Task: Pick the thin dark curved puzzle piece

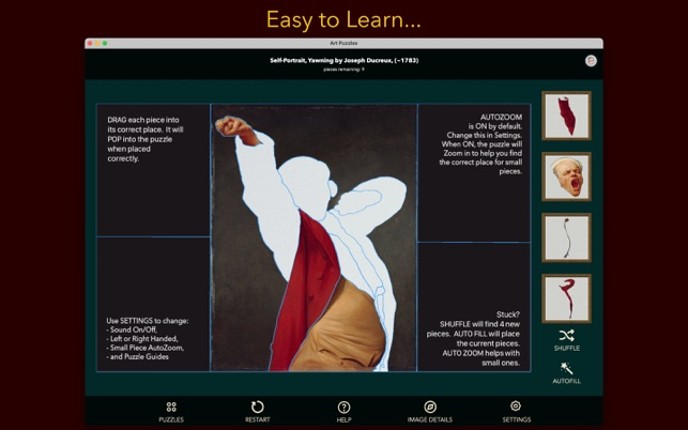Action: tap(567, 238)
